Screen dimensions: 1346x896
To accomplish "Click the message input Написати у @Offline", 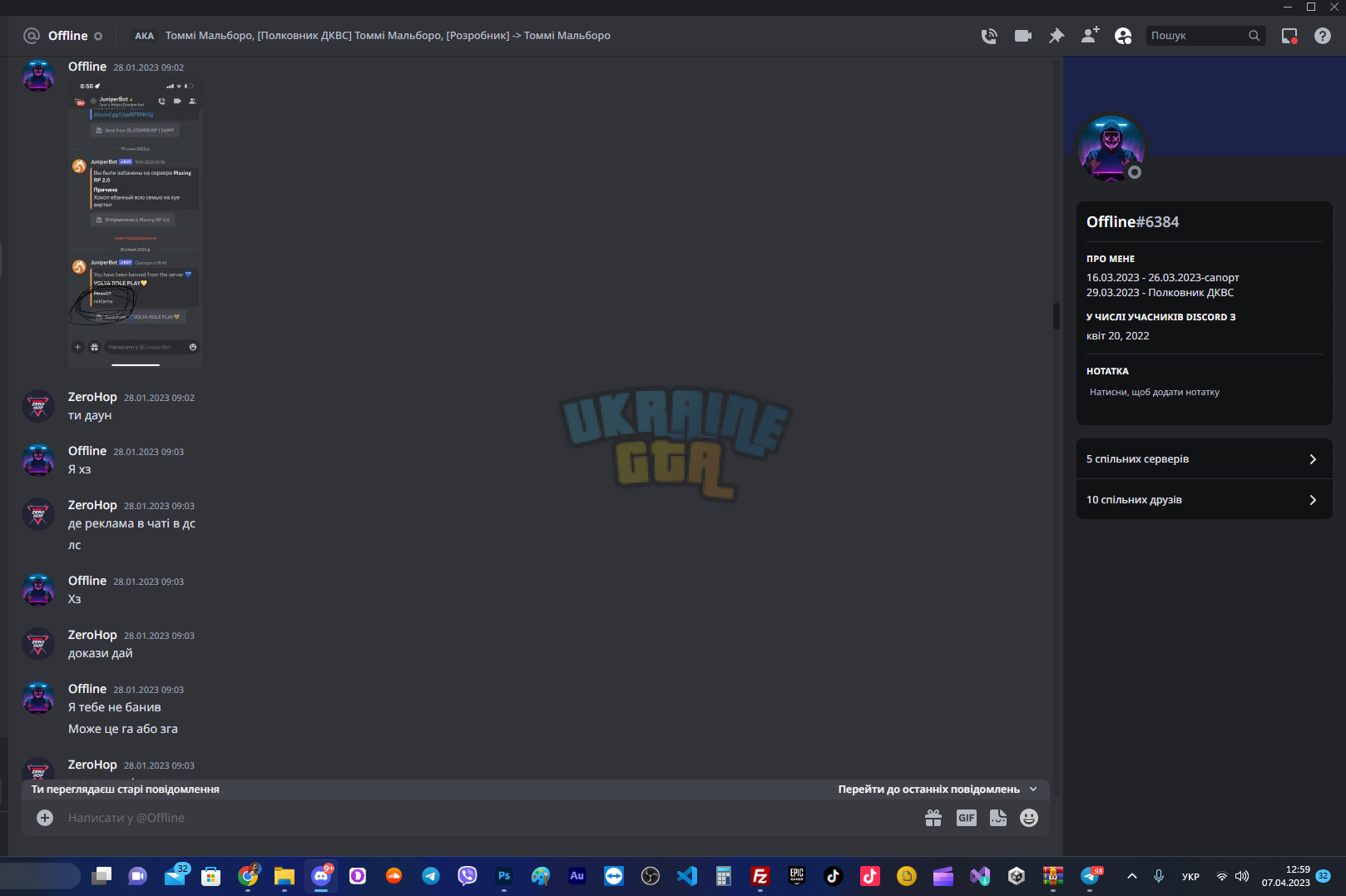I will [491, 818].
